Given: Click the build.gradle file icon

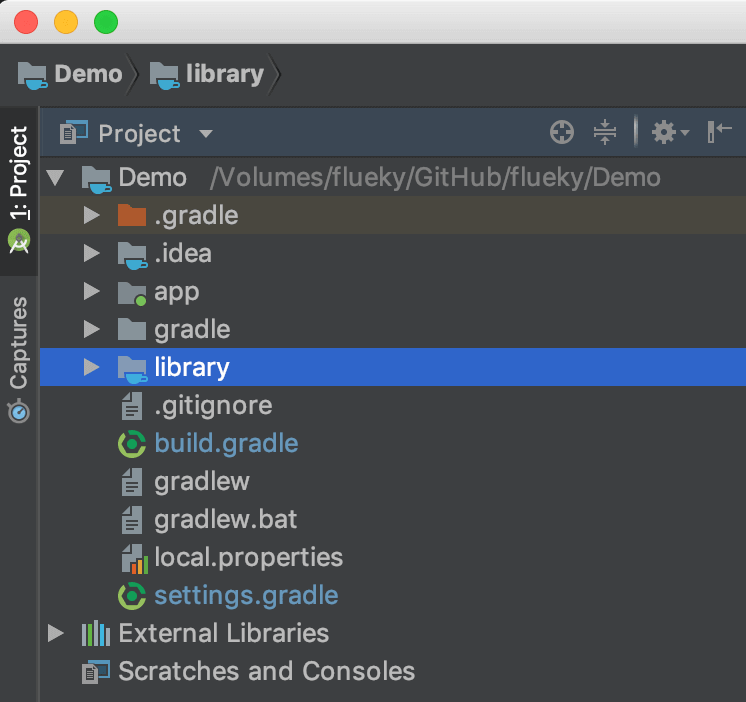Looking at the screenshot, I should point(132,444).
